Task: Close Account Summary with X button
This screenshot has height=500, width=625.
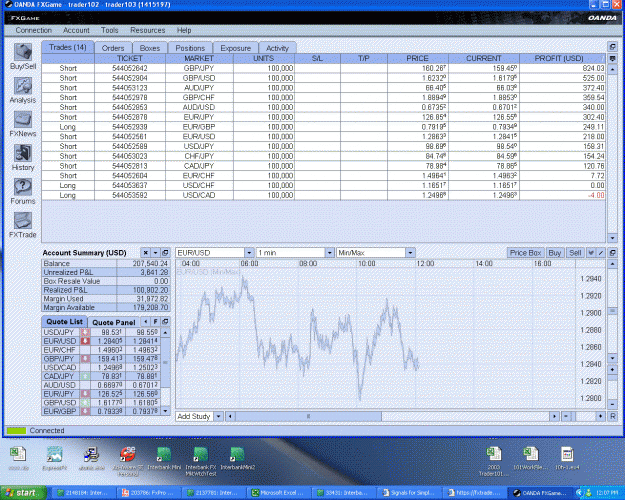Action: pos(145,253)
